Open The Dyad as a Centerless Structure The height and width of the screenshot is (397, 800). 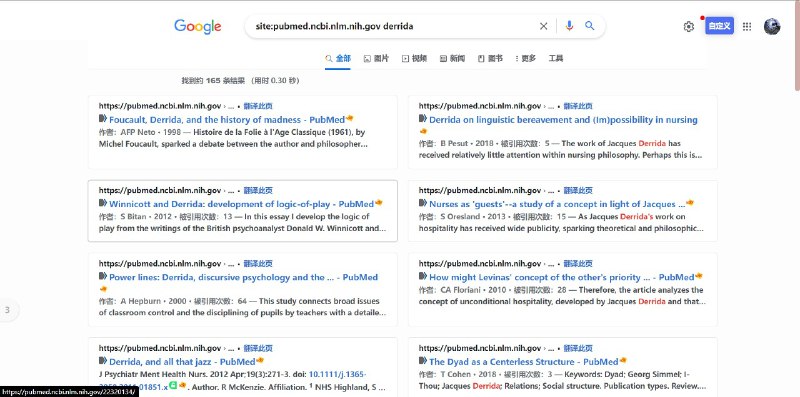(523, 362)
